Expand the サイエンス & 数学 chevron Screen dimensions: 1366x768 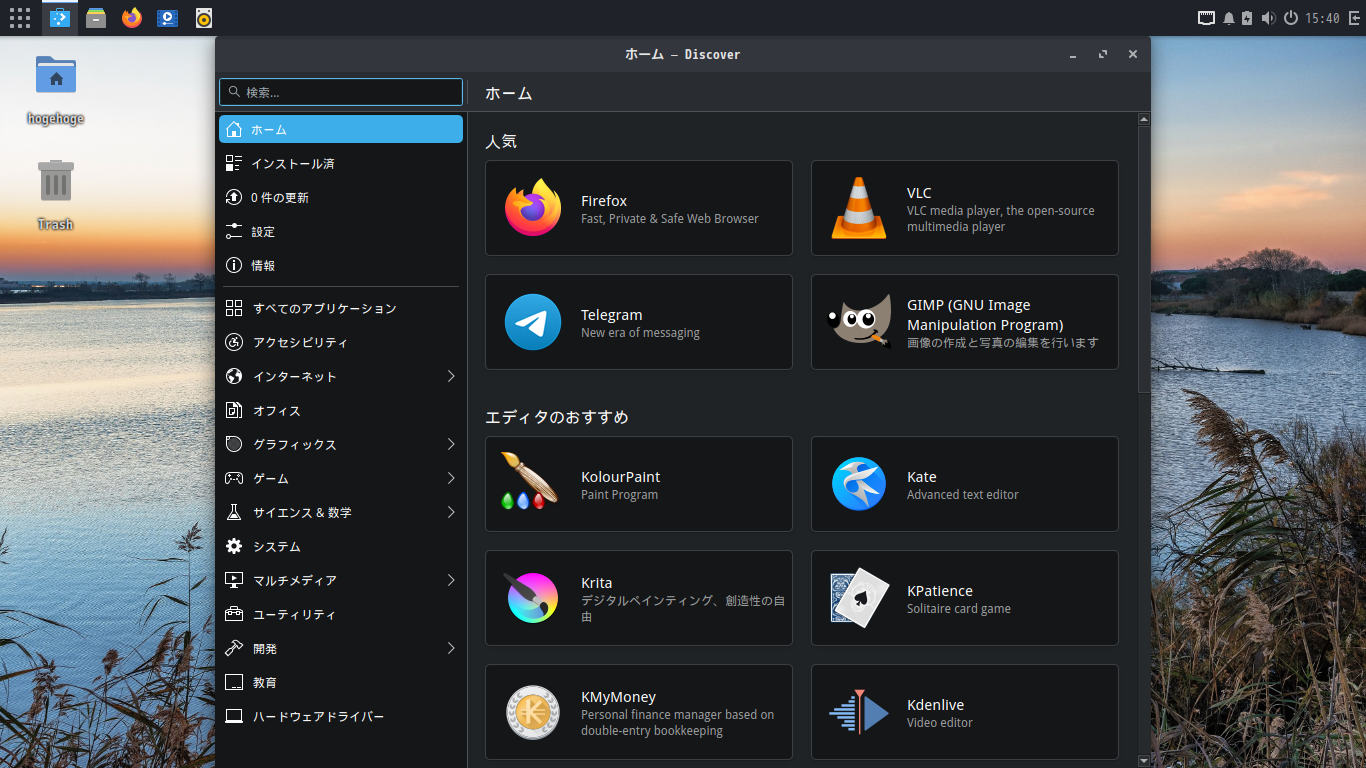tap(451, 512)
